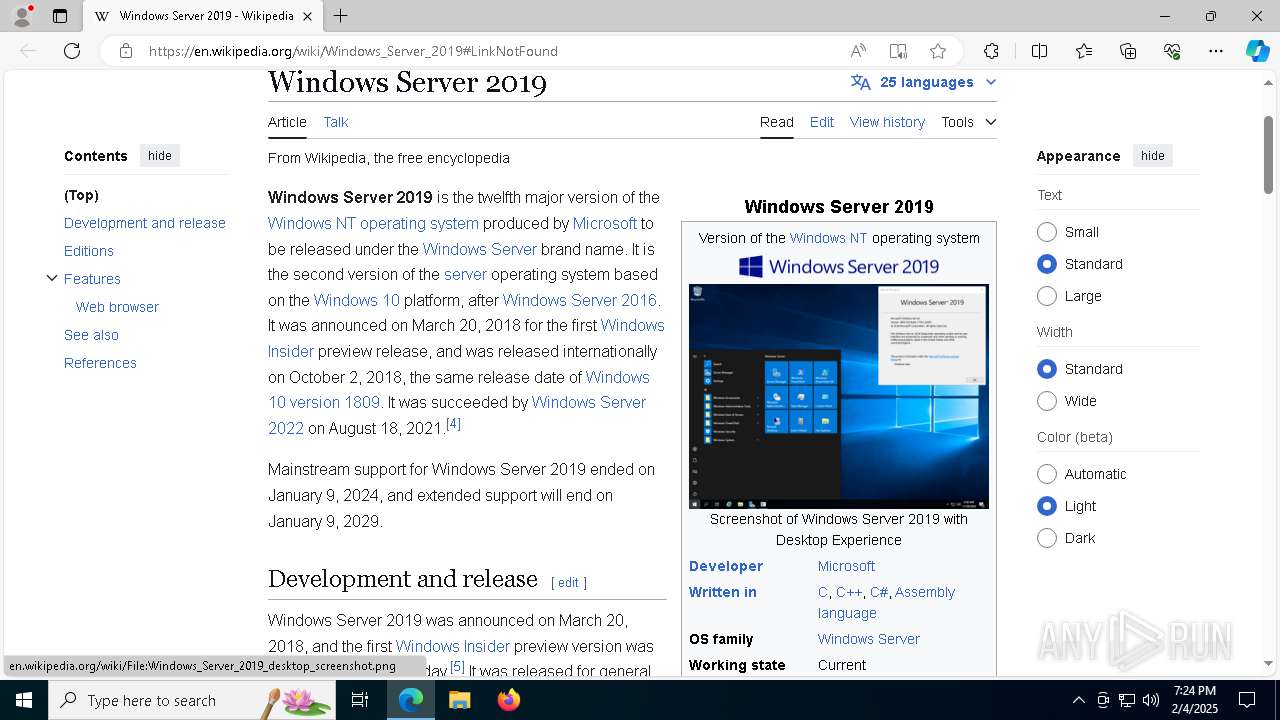Open the Collections icon
The height and width of the screenshot is (720, 1280).
point(1128,51)
